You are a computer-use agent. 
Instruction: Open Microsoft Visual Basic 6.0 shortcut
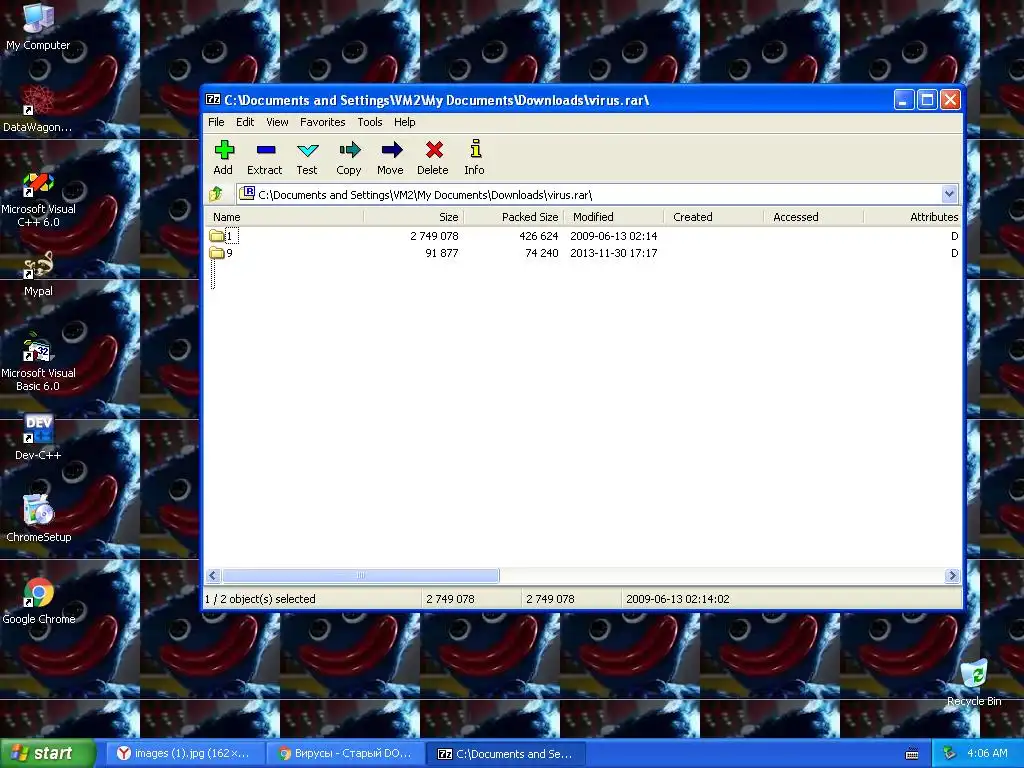click(x=38, y=362)
